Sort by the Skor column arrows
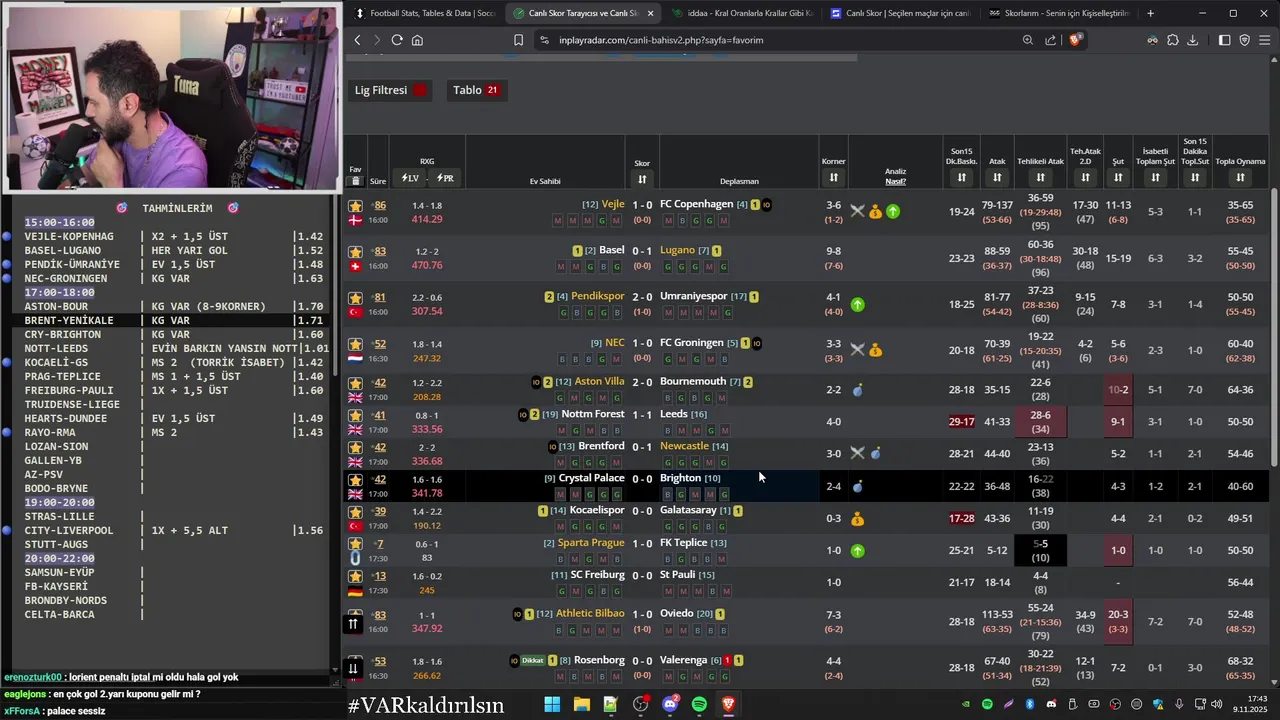The width and height of the screenshot is (1280, 720). click(x=642, y=179)
